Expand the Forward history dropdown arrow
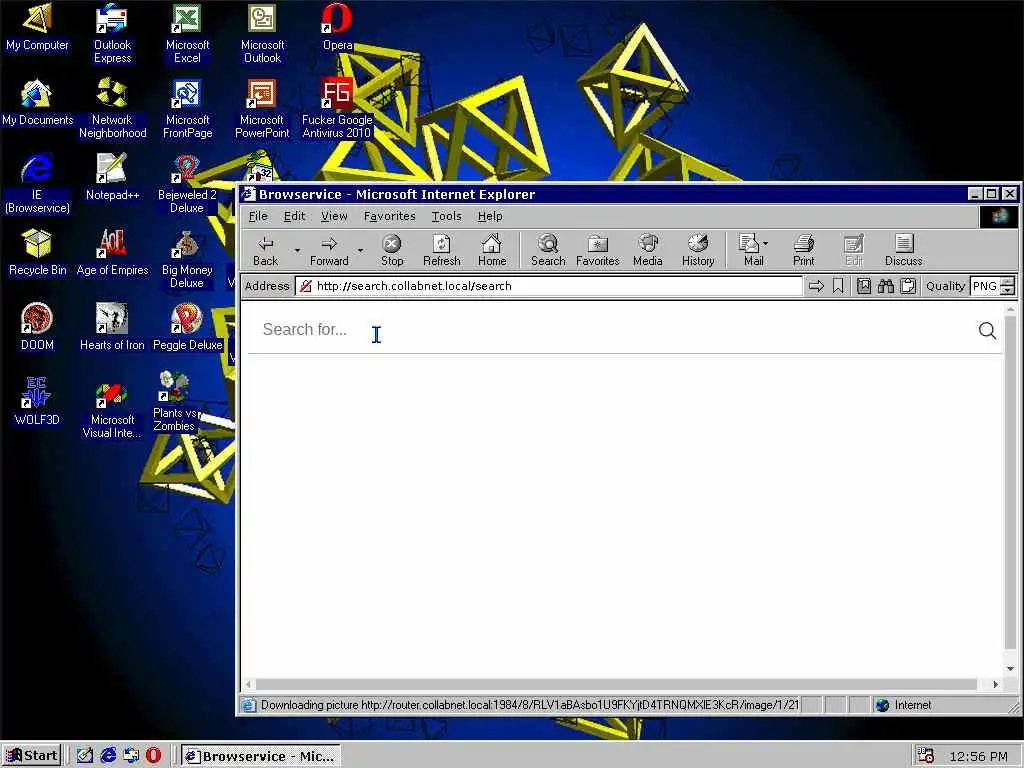Image resolution: width=1024 pixels, height=768 pixels. point(360,250)
